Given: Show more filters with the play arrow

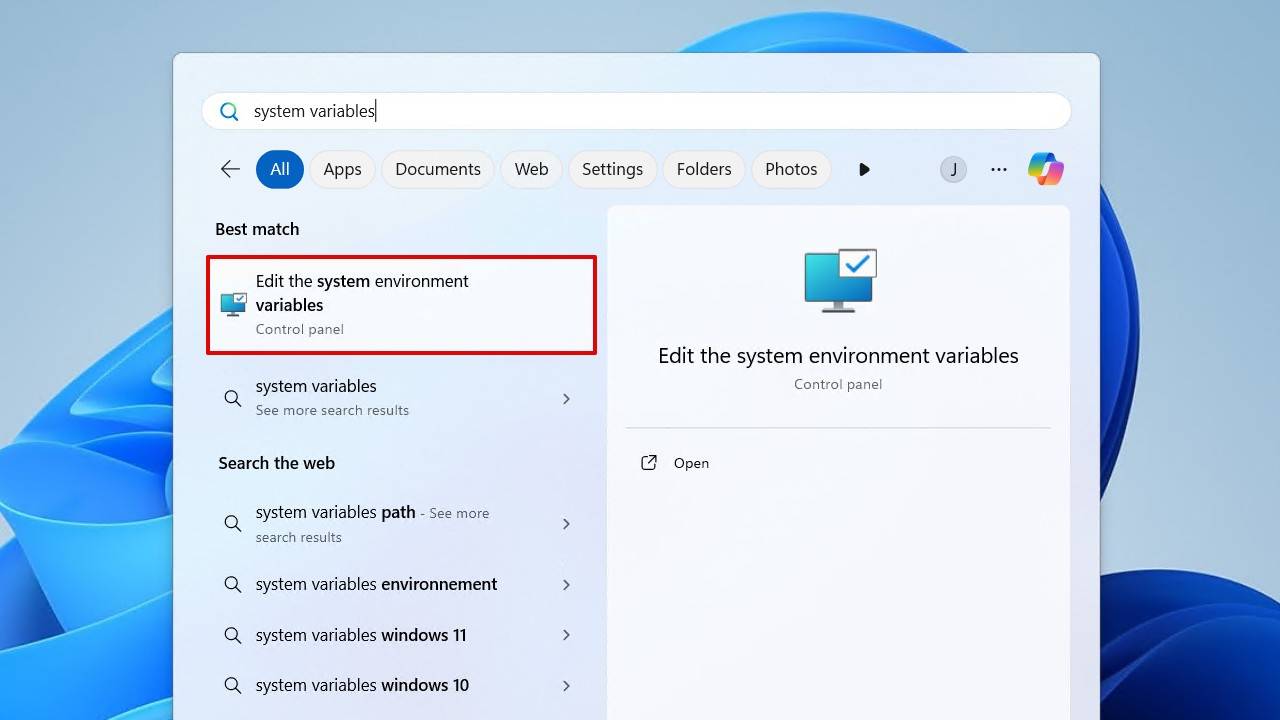Looking at the screenshot, I should click(864, 169).
